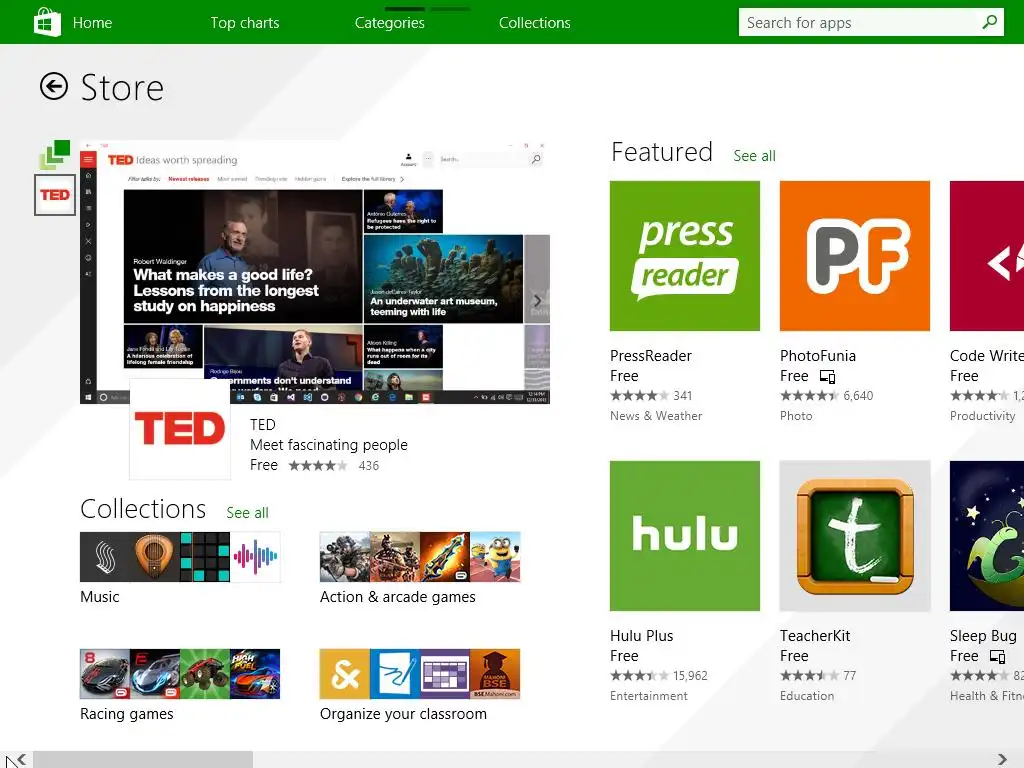Screen dimensions: 1024x768
Task: Open High Fuel racing game icon
Action: tap(255, 674)
